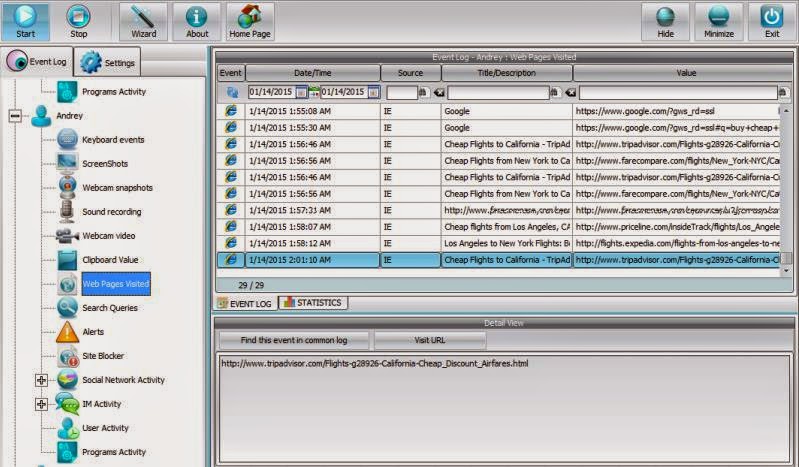Image resolution: width=799 pixels, height=467 pixels.
Task: Click the event list scrollbar down arrow
Action: pos(786,271)
